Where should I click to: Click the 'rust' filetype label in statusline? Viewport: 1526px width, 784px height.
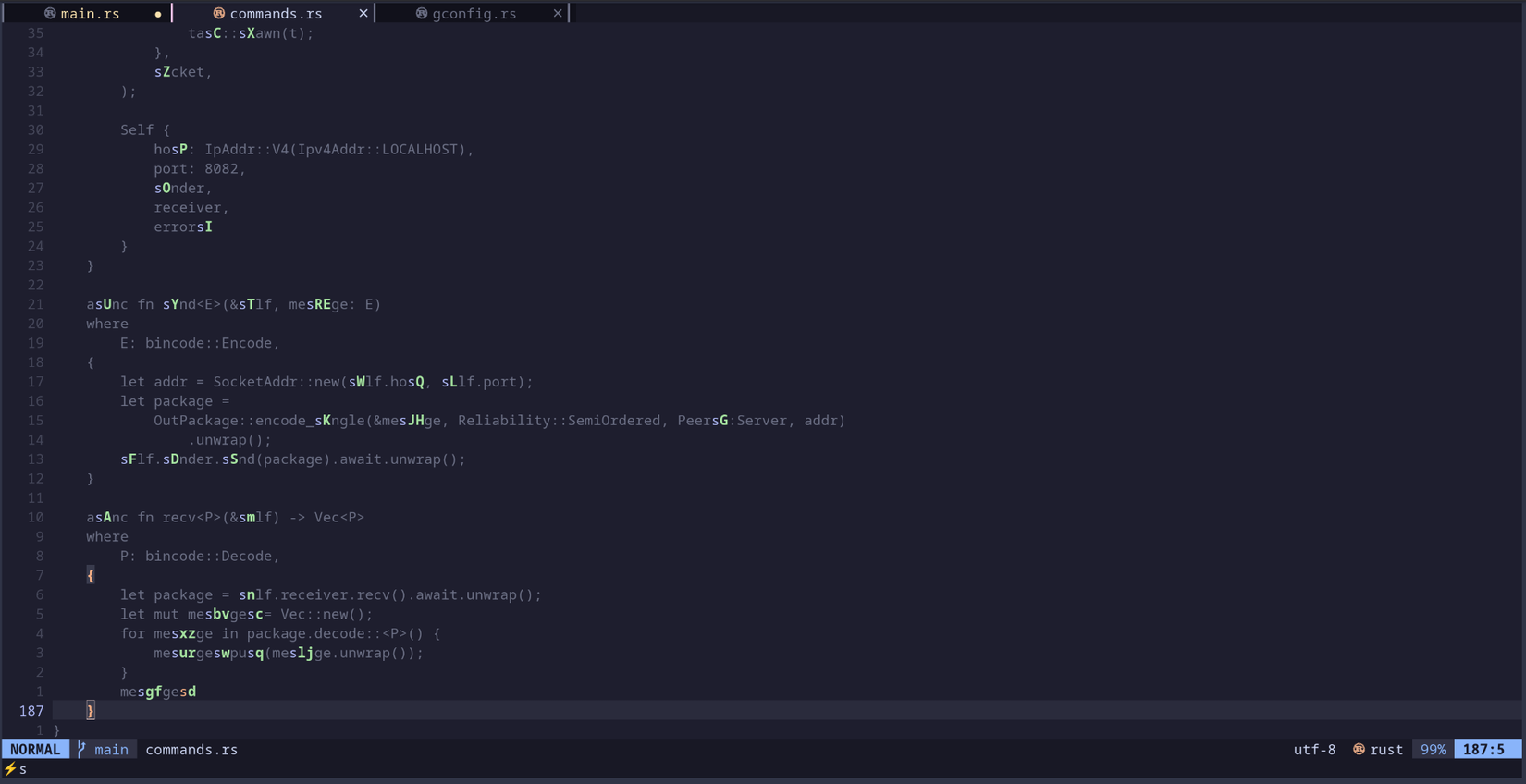pyautogui.click(x=1386, y=750)
